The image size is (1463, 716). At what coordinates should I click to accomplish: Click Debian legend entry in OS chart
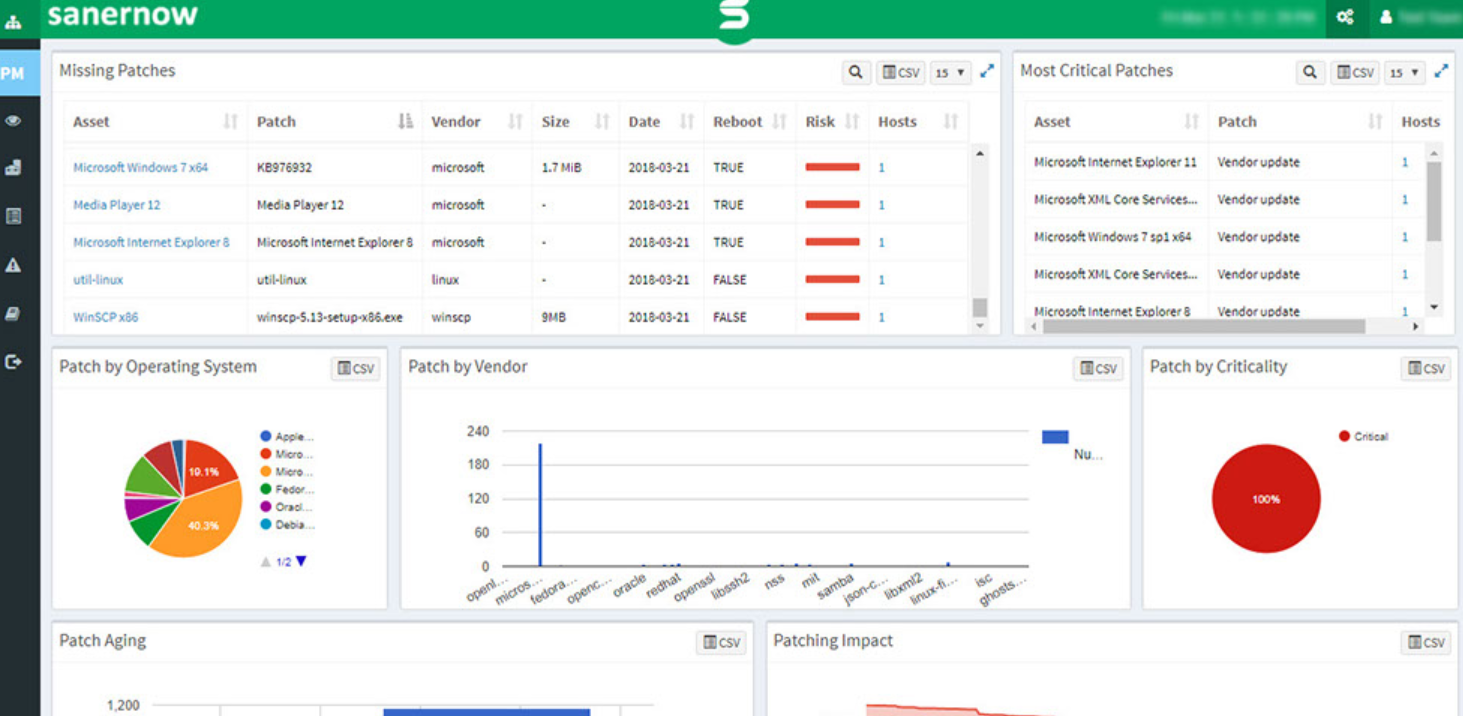tap(287, 525)
